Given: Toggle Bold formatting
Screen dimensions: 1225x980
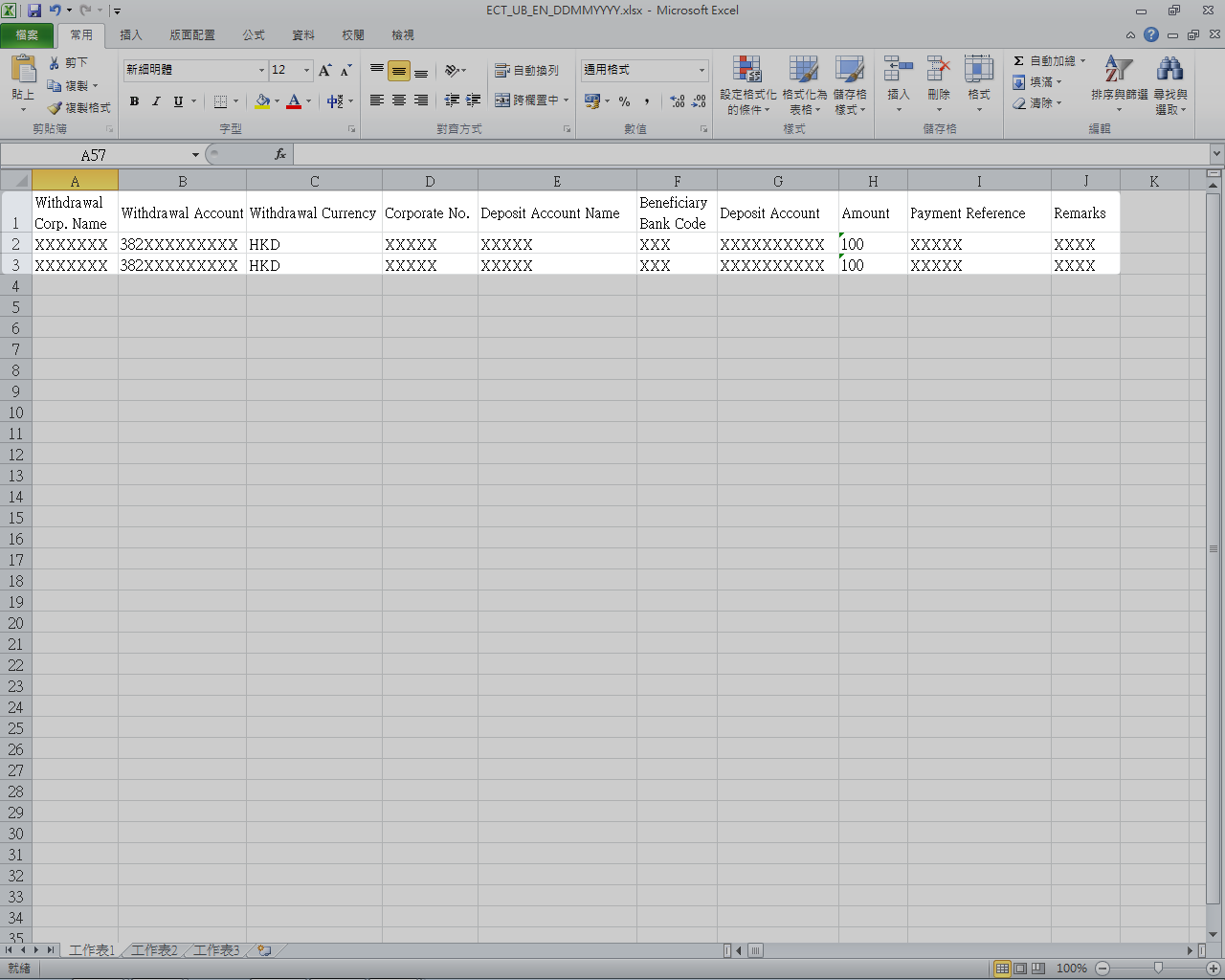Looking at the screenshot, I should (x=134, y=101).
